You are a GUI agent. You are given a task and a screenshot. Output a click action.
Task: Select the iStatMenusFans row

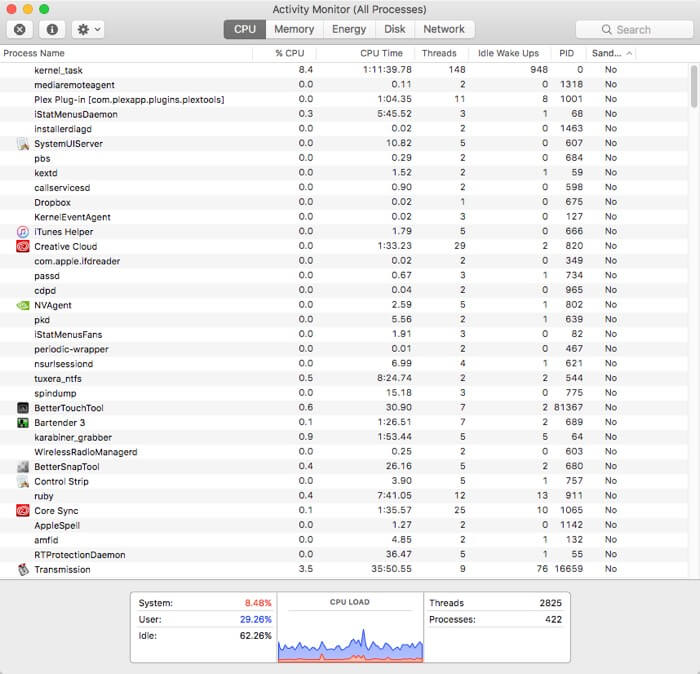344,334
